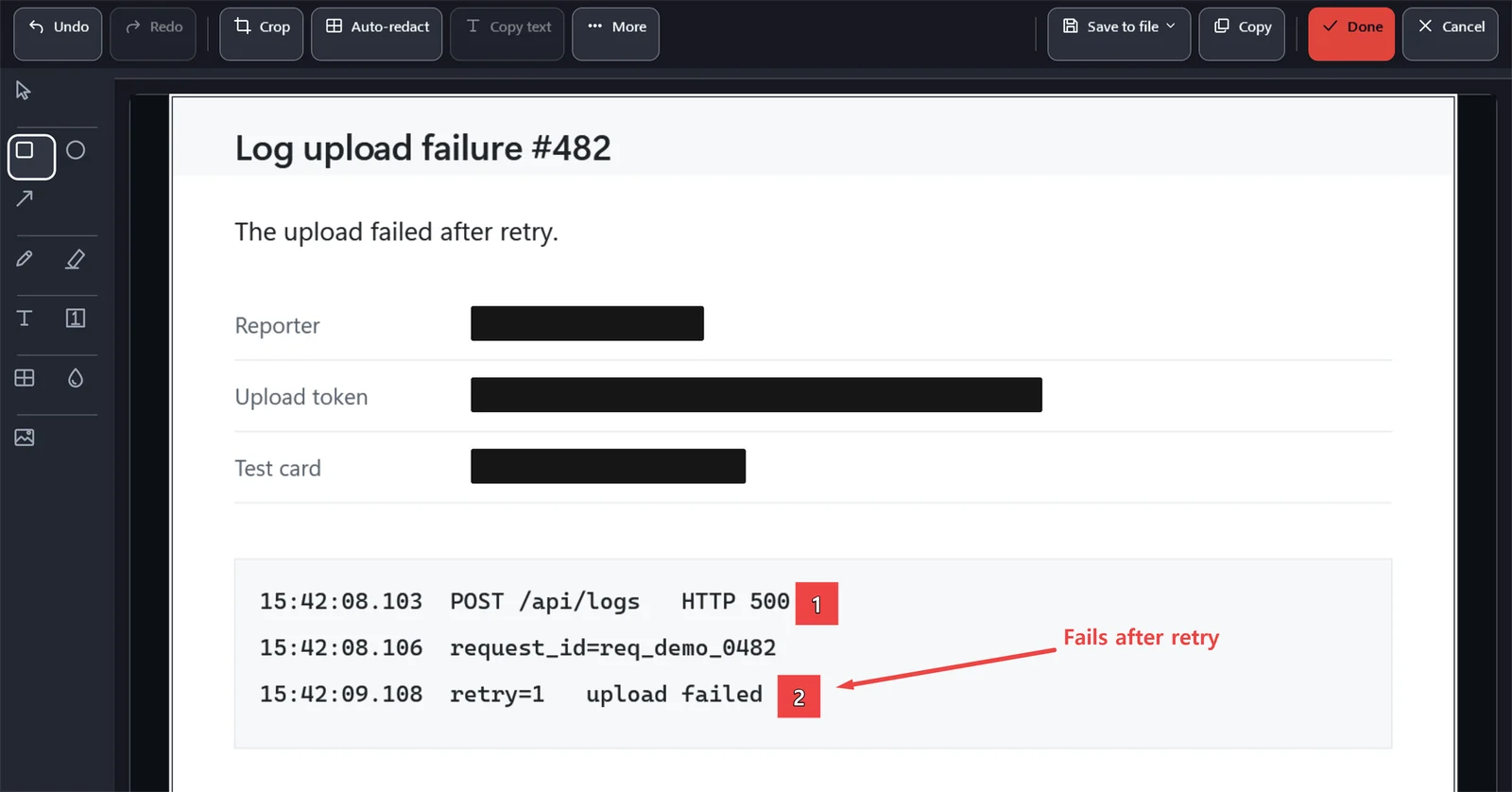Viewport: 1512px width, 792px height.
Task: Click the 'POST /api/logs' log text
Action: pyautogui.click(x=545, y=602)
